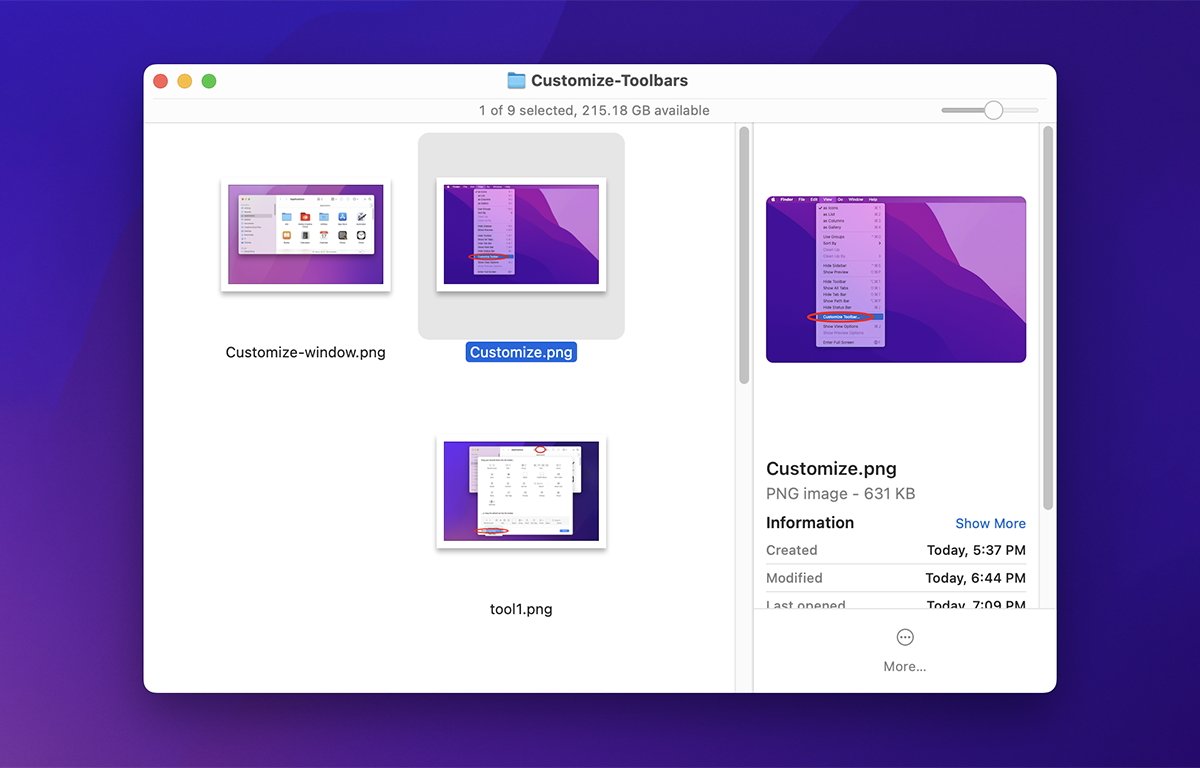
Task: Click the large preview image of Customize.png
Action: pyautogui.click(x=896, y=279)
